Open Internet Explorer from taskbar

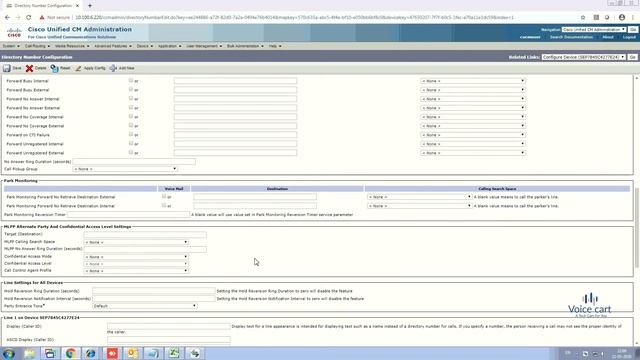91,353
